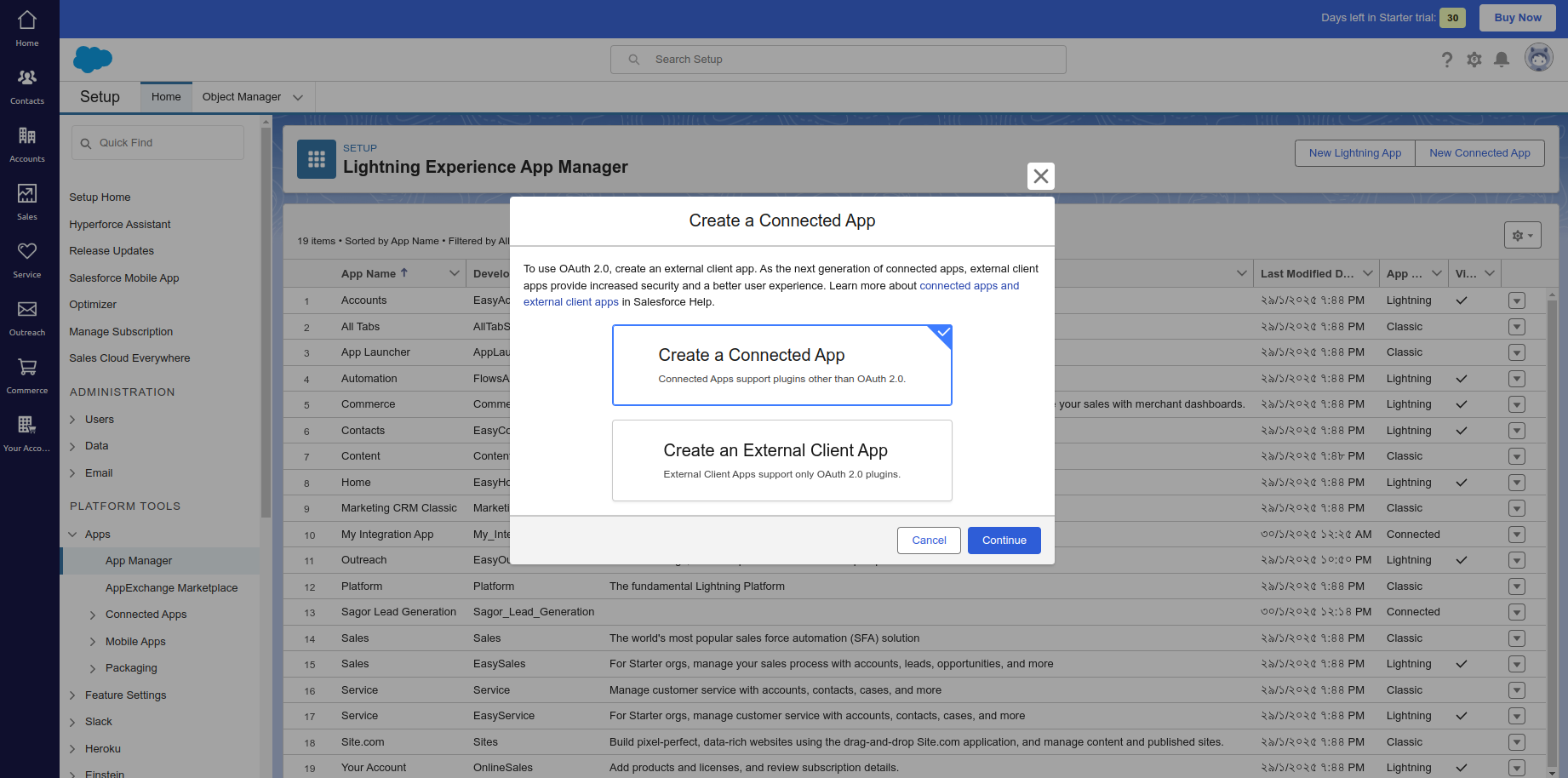
Task: Open Setup Home in sidebar
Action: 100,197
